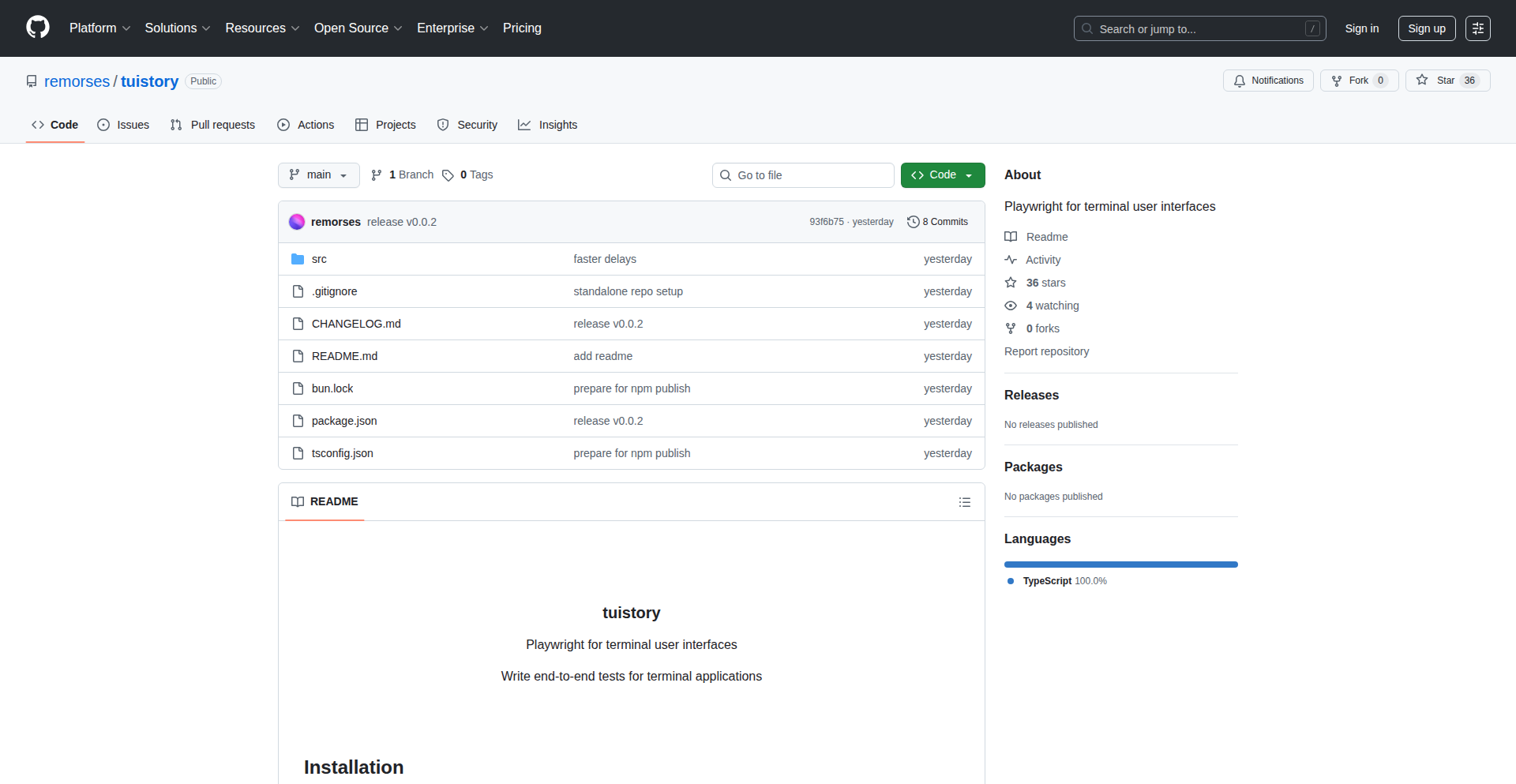The height and width of the screenshot is (784, 1516).
Task: Open the command palette icon in header
Action: [x=1477, y=28]
